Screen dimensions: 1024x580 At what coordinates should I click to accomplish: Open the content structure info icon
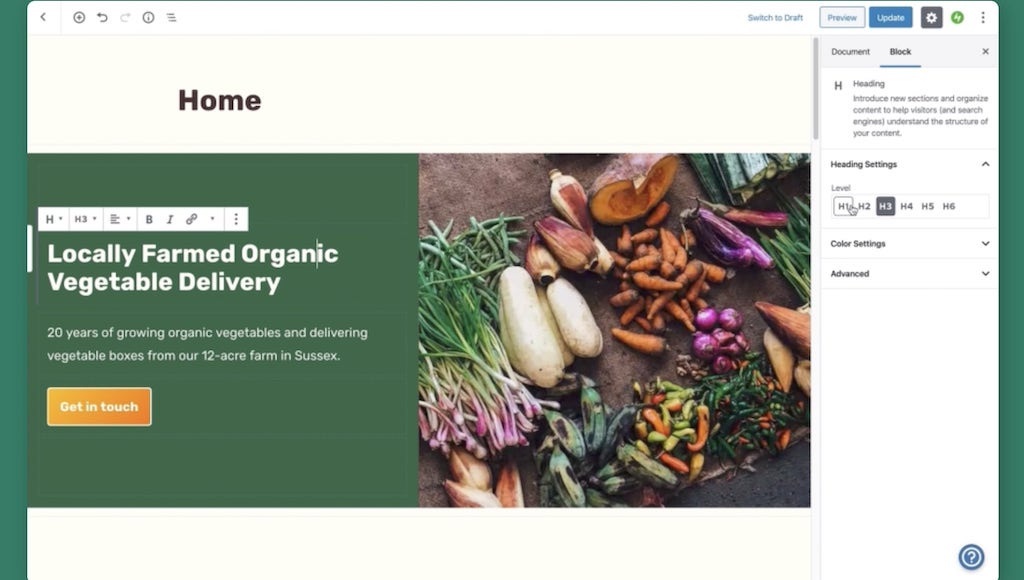[149, 18]
